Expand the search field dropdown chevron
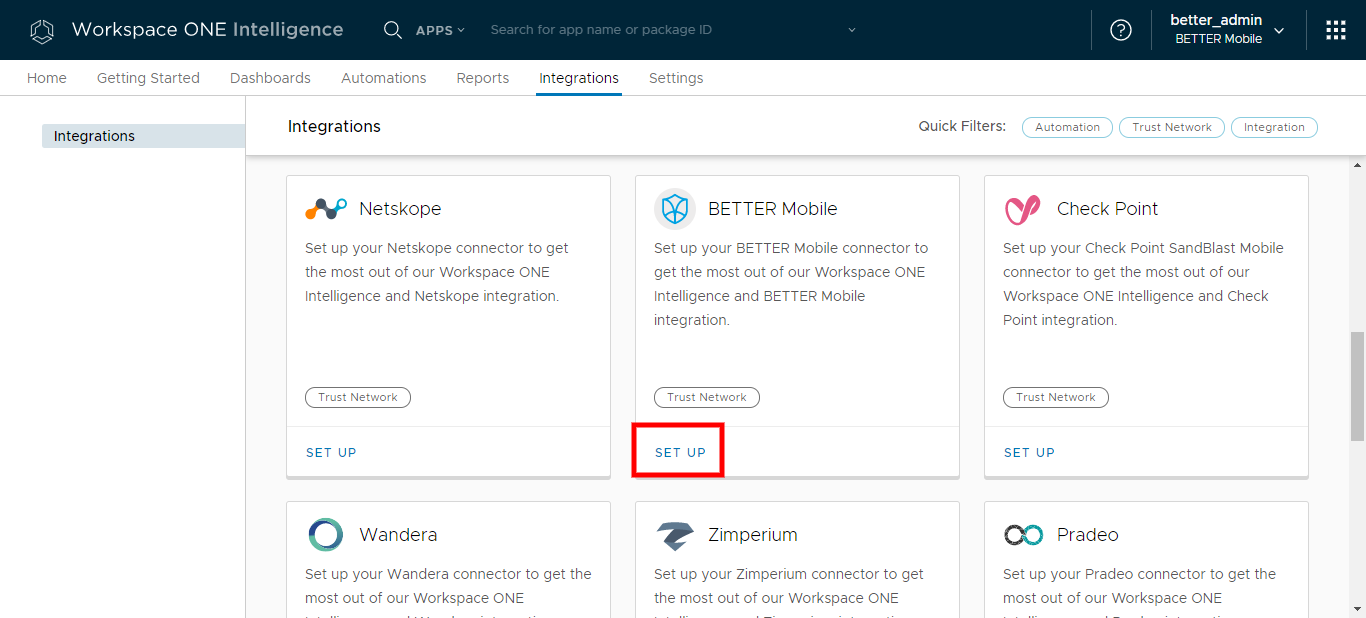The width and height of the screenshot is (1366, 618). (852, 30)
